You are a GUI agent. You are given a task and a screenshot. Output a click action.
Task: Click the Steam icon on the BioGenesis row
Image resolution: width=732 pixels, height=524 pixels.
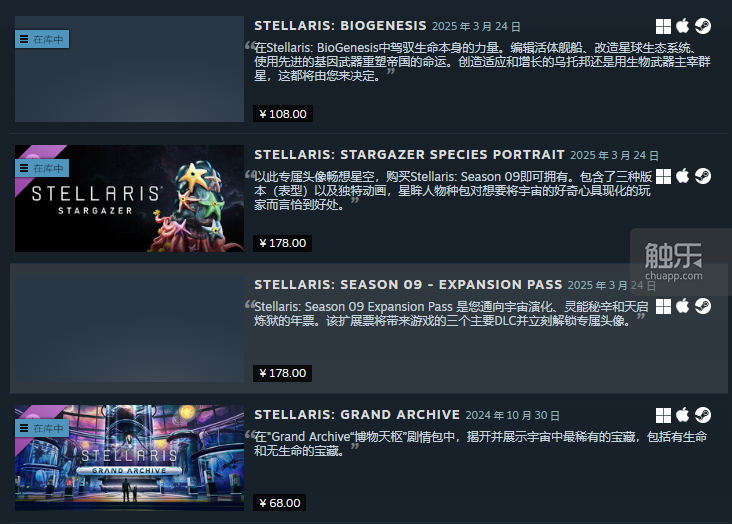click(x=703, y=26)
